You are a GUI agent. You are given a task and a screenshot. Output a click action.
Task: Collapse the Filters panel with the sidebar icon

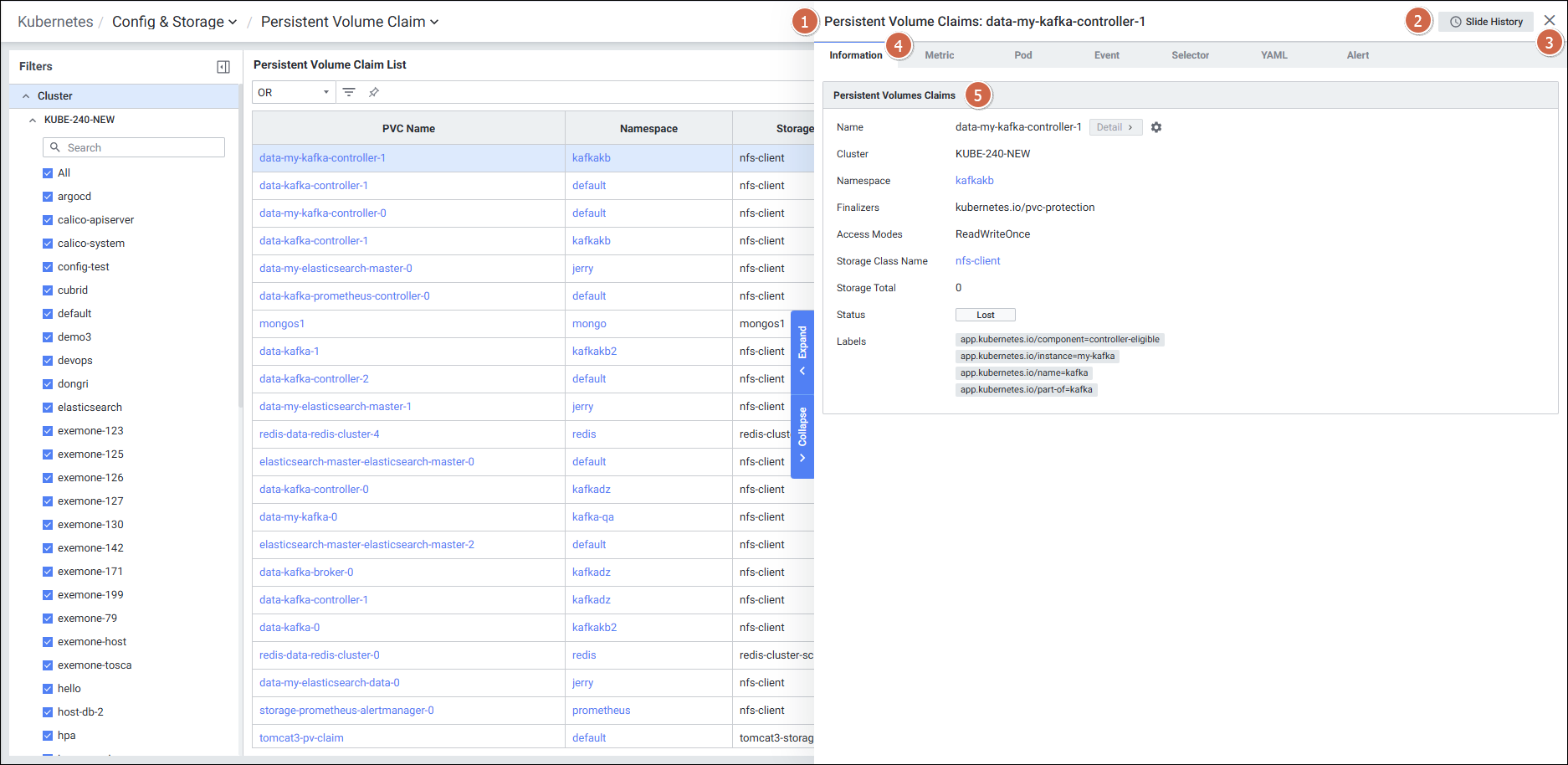[x=223, y=67]
